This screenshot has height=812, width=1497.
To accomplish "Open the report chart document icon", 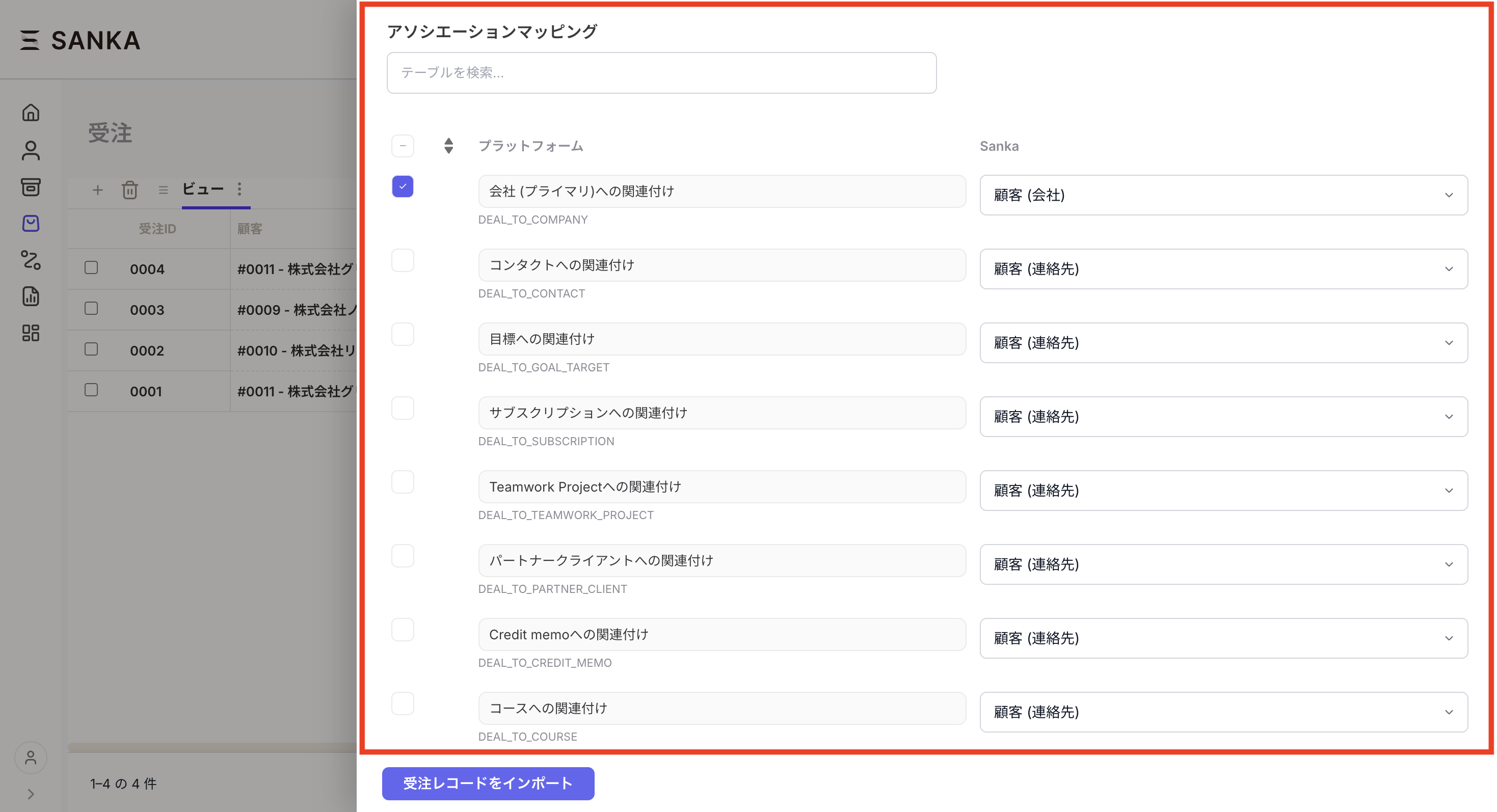I will [30, 296].
